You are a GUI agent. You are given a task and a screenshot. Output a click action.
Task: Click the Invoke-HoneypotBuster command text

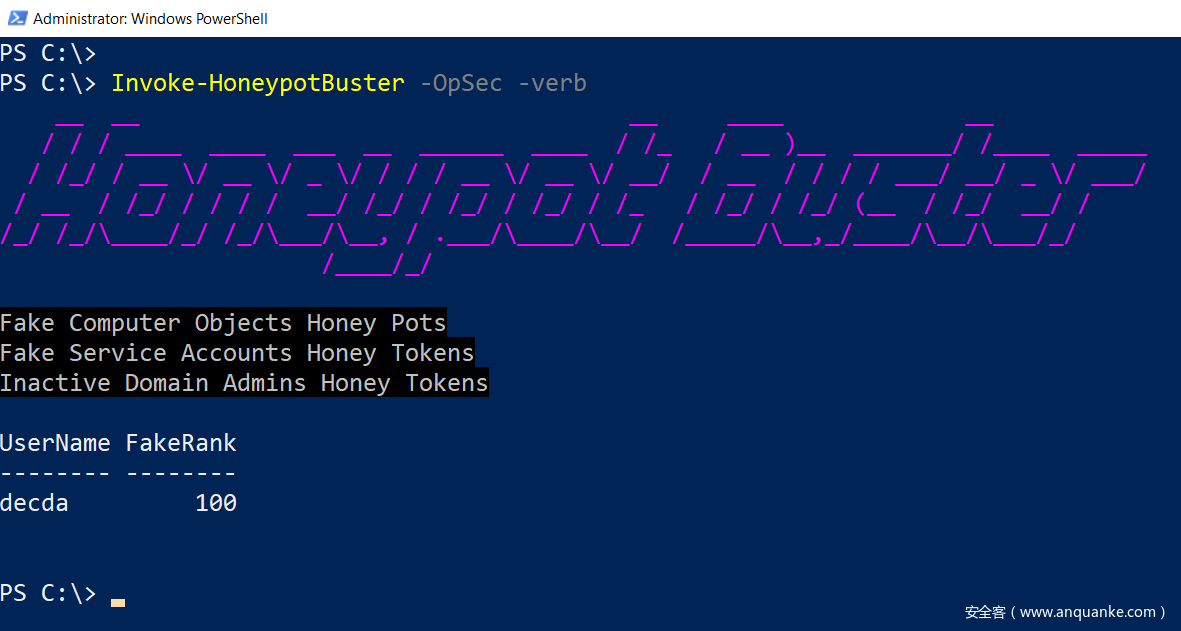click(x=257, y=83)
